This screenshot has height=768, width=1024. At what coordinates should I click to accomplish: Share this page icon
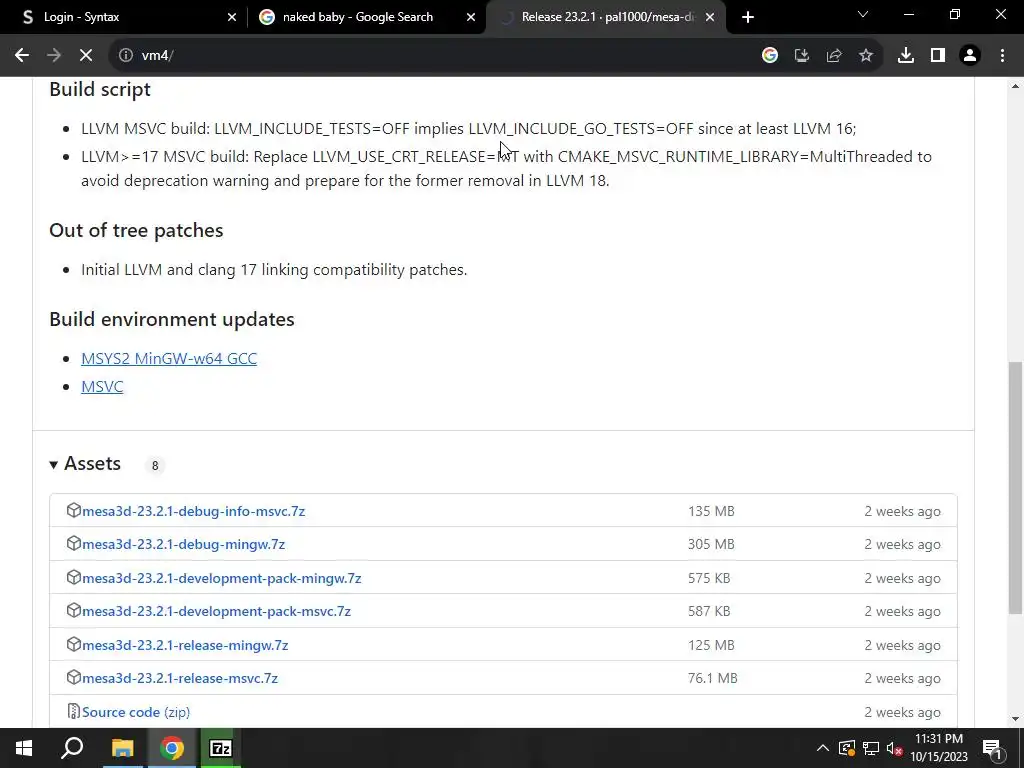(834, 56)
